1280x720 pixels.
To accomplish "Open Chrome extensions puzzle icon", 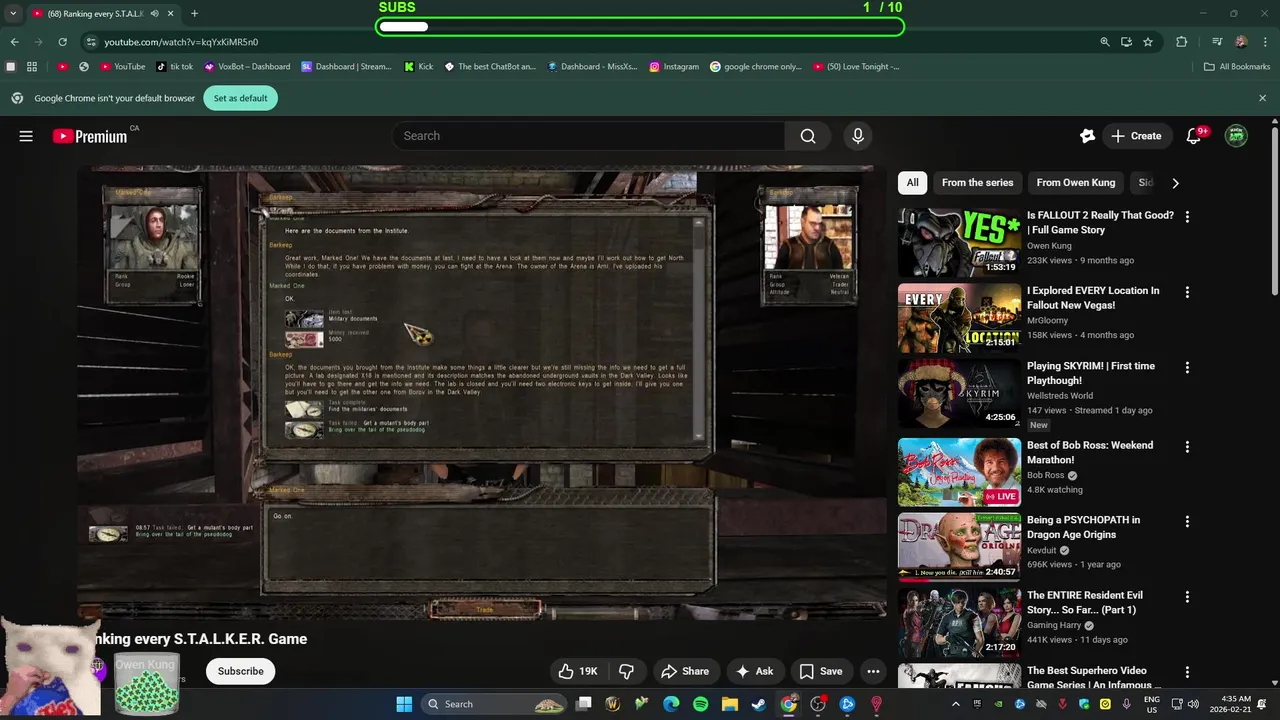I will point(1181,42).
